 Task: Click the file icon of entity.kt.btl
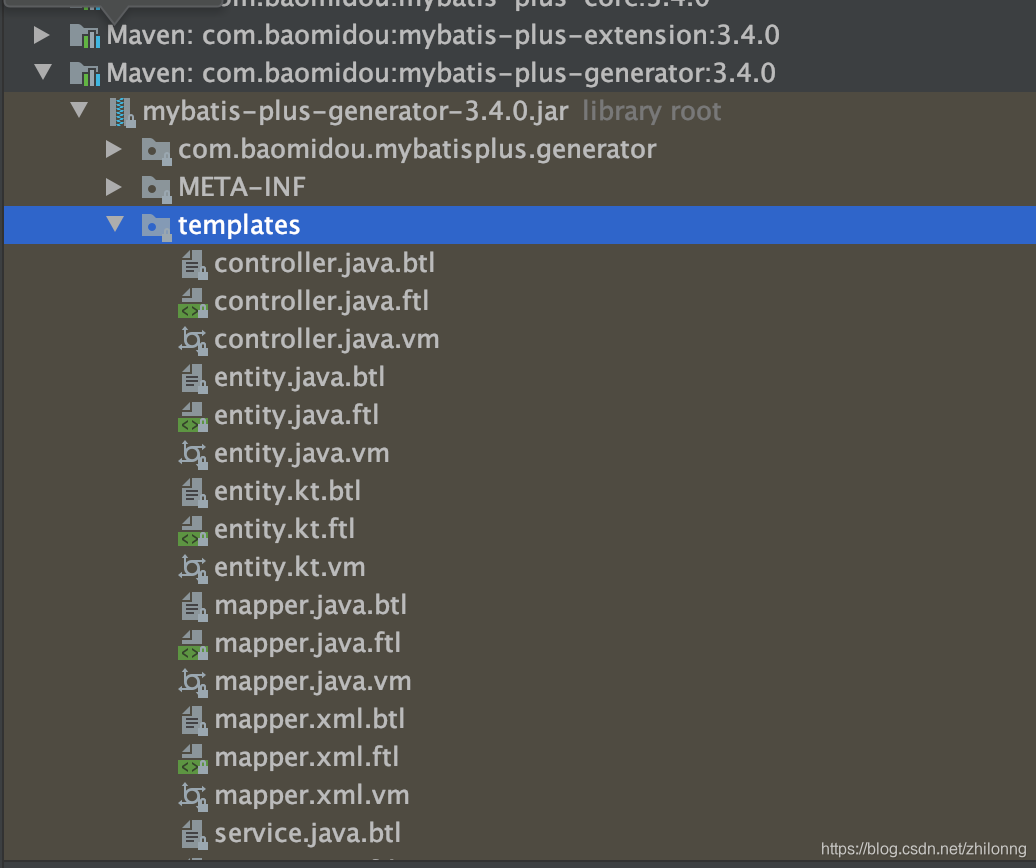click(194, 493)
